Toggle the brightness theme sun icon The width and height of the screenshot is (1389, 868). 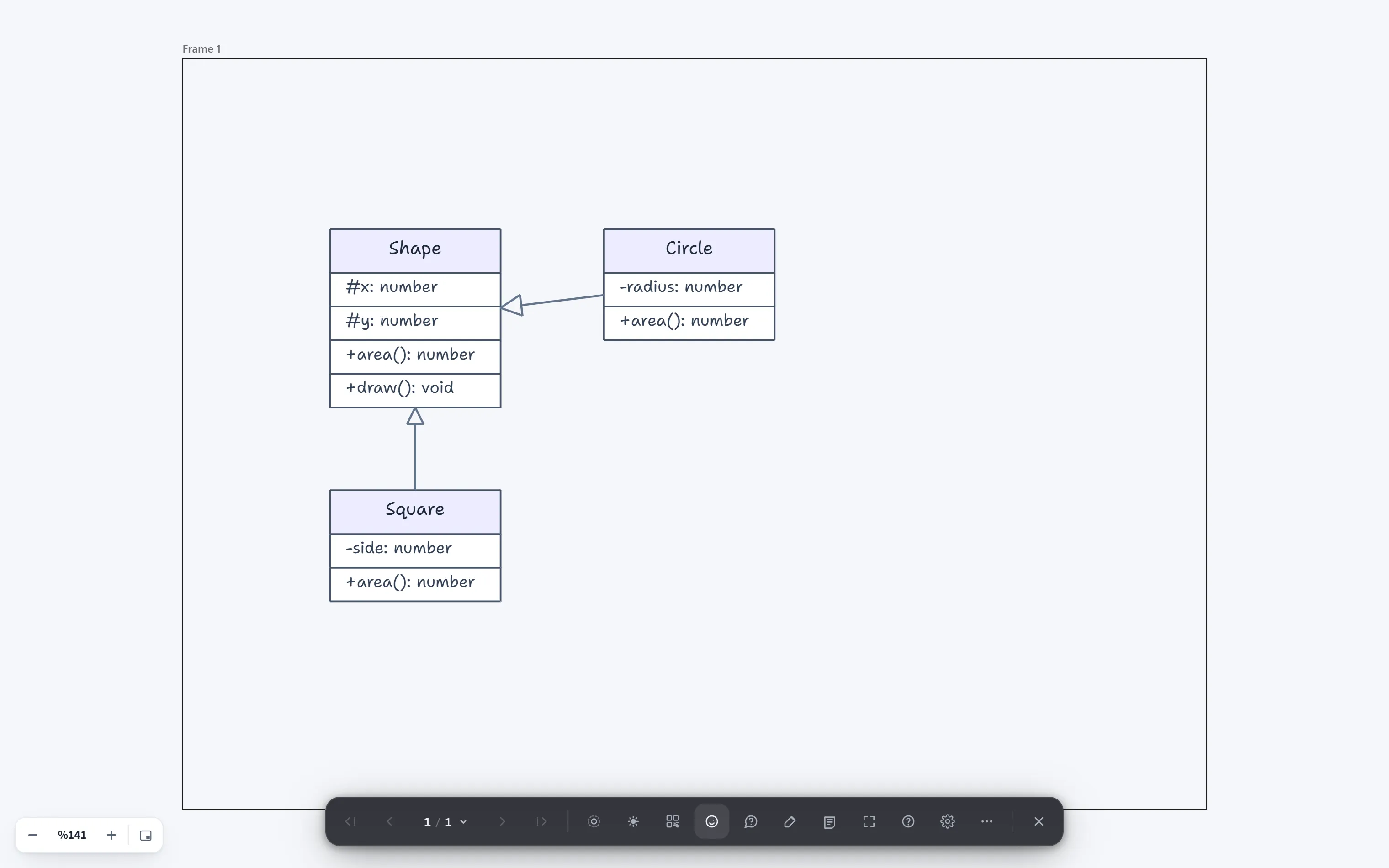pos(633,821)
